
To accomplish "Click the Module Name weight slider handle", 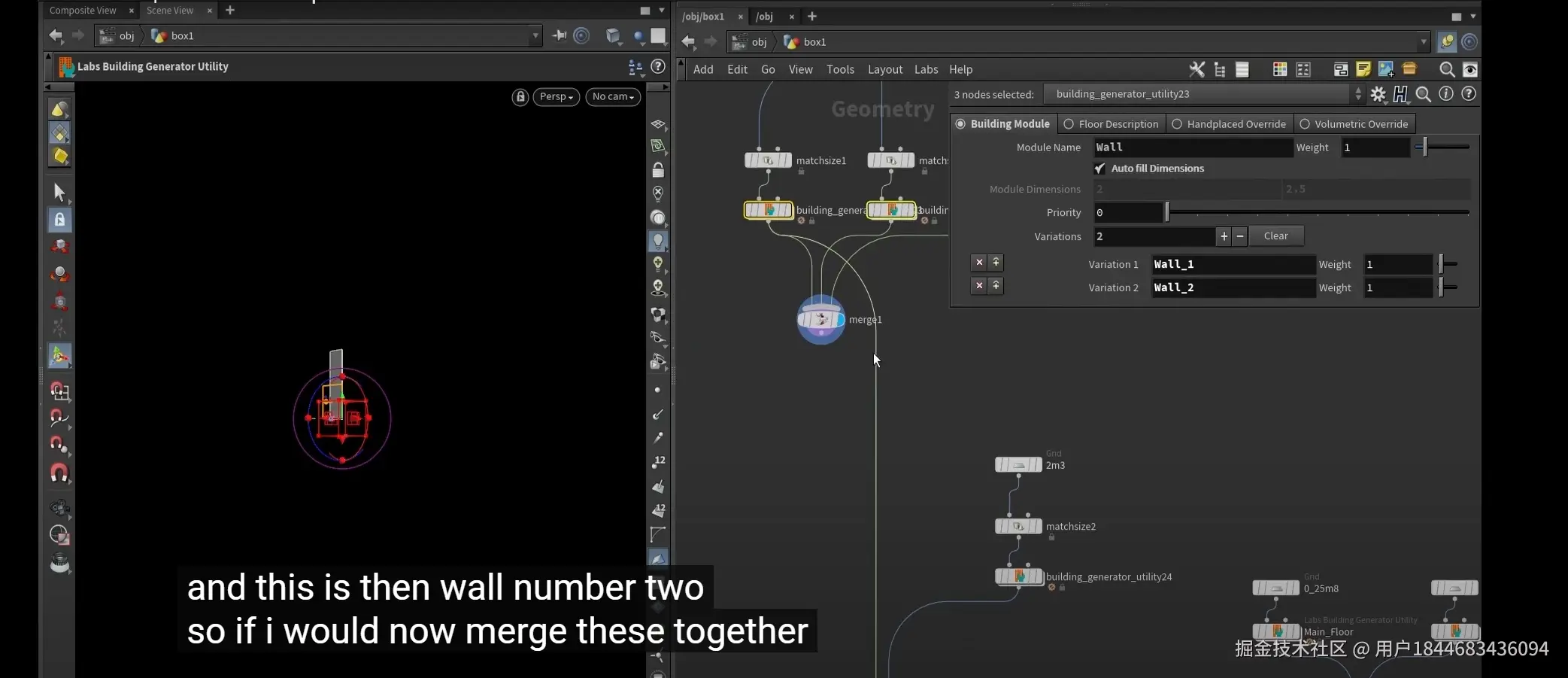I will (1425, 147).
